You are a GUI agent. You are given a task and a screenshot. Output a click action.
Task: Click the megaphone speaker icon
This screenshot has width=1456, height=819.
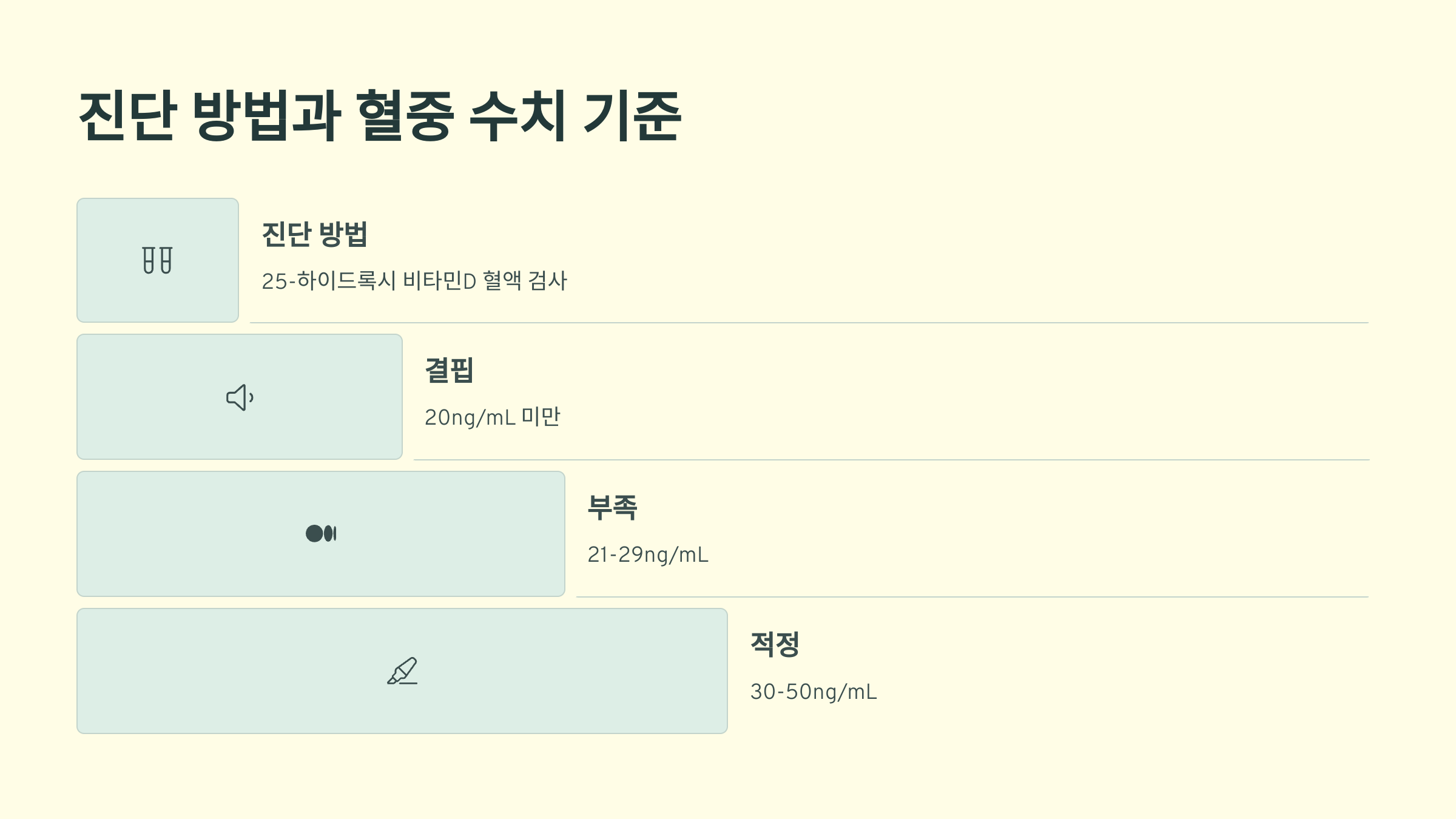point(240,397)
